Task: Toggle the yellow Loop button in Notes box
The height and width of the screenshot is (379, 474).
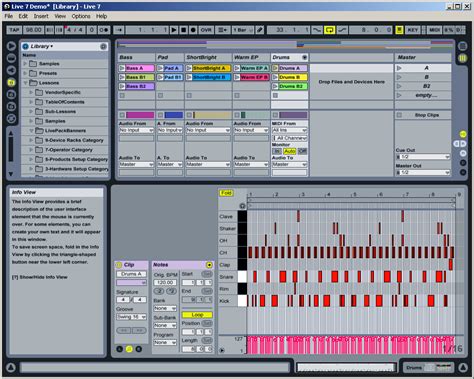Action: click(197, 315)
